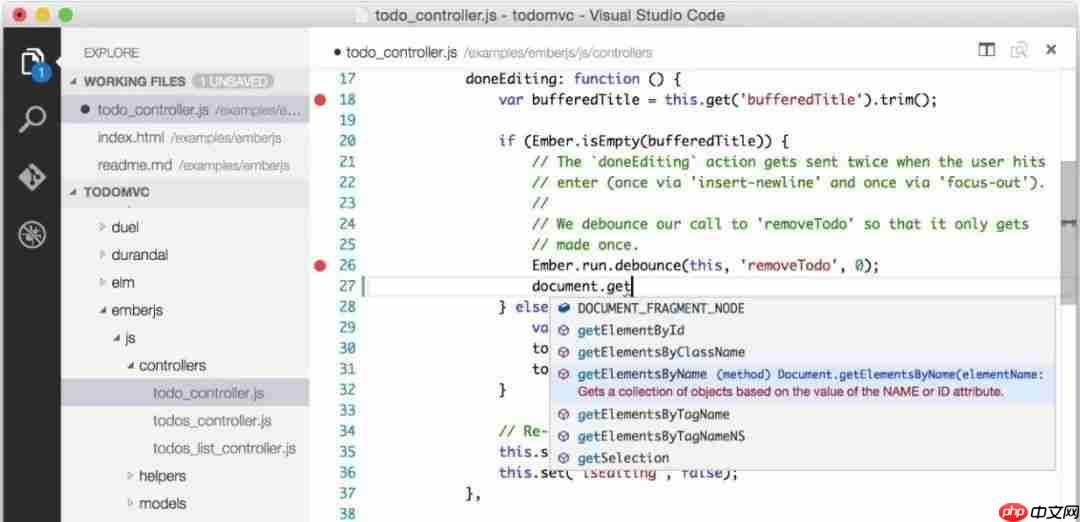Viewport: 1080px width, 522px height.
Task: Select getElementsByTagName from suggestion list
Action: coord(653,415)
